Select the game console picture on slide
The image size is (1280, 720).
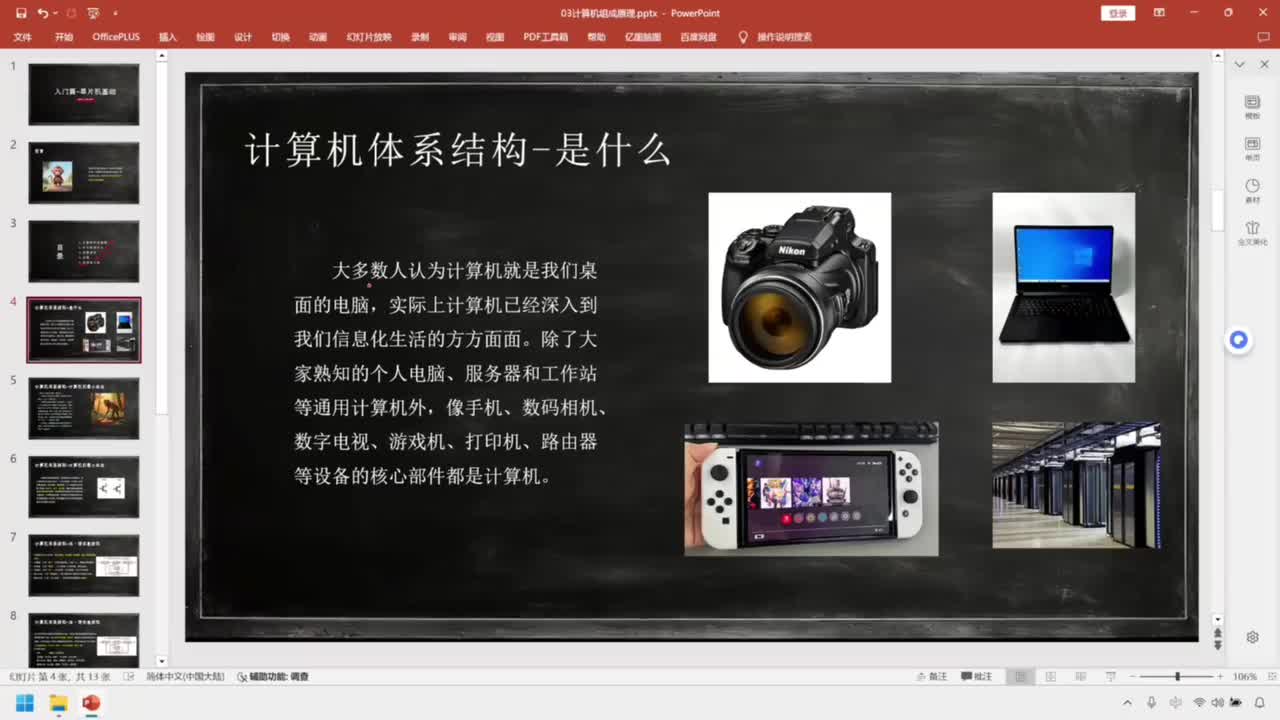tap(811, 489)
